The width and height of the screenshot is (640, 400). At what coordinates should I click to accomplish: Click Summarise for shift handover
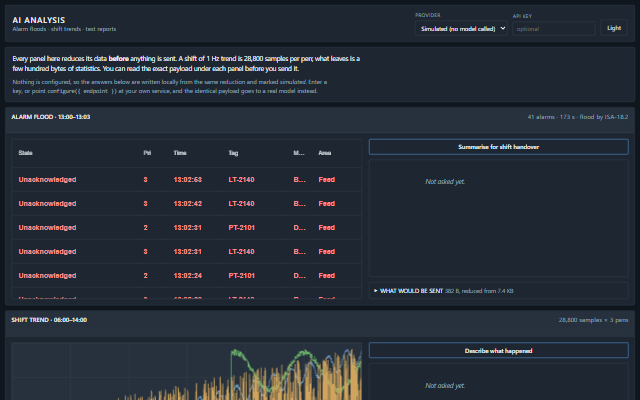pyautogui.click(x=498, y=147)
